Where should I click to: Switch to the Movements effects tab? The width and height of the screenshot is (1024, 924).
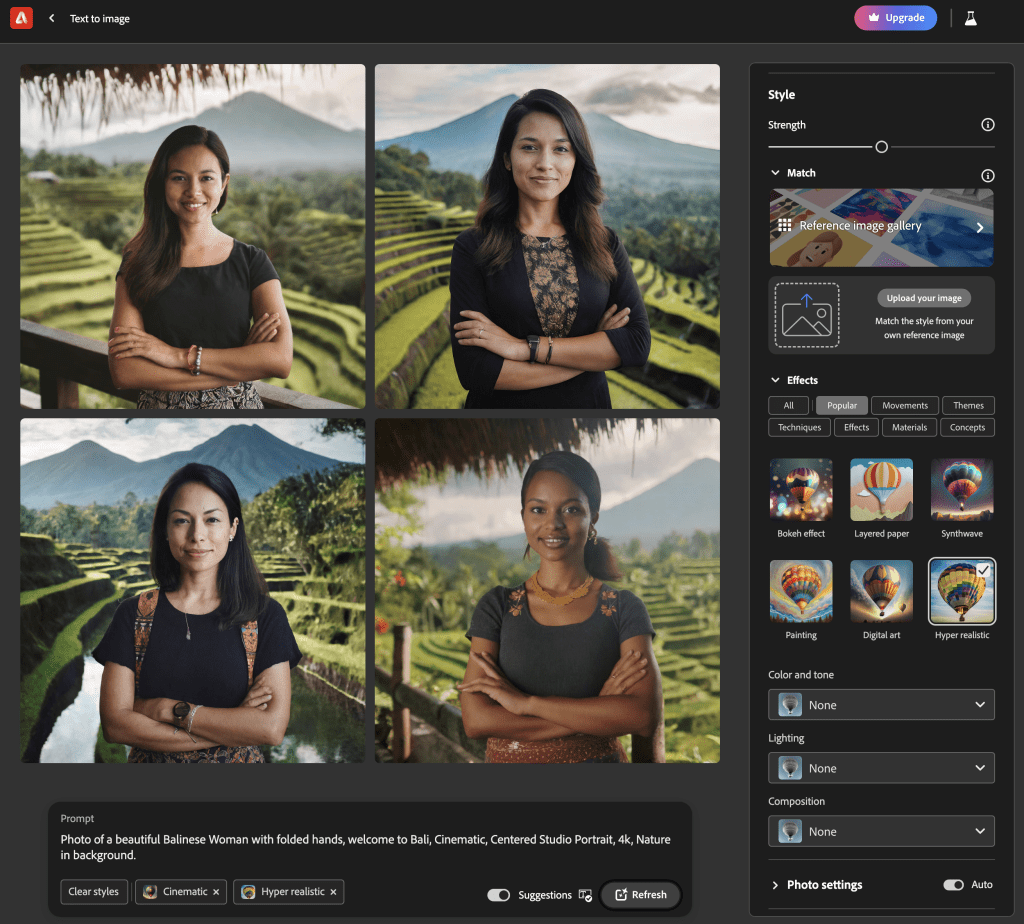[x=904, y=406]
